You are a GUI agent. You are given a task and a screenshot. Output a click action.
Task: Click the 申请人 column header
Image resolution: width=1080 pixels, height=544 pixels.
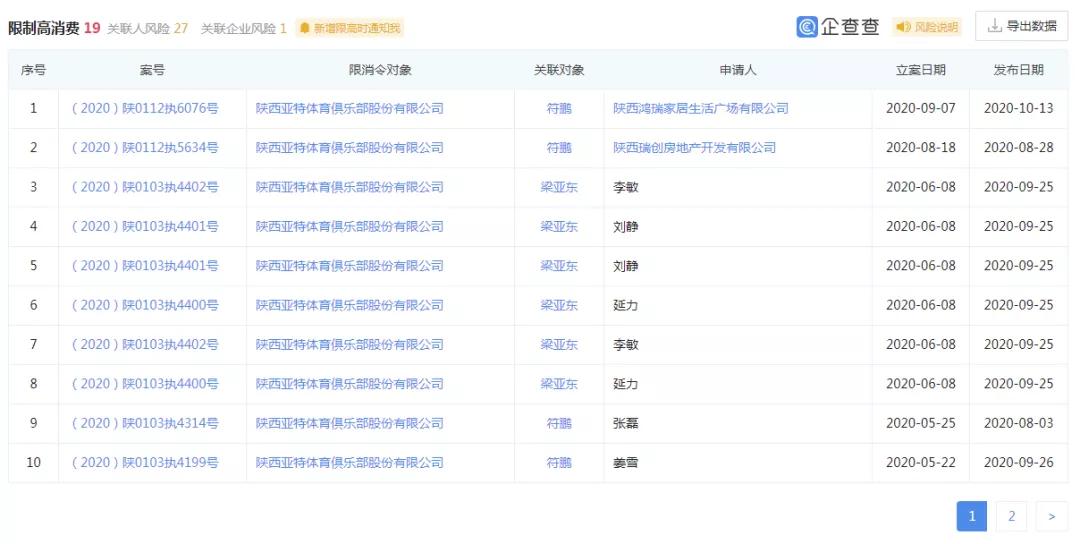point(738,70)
